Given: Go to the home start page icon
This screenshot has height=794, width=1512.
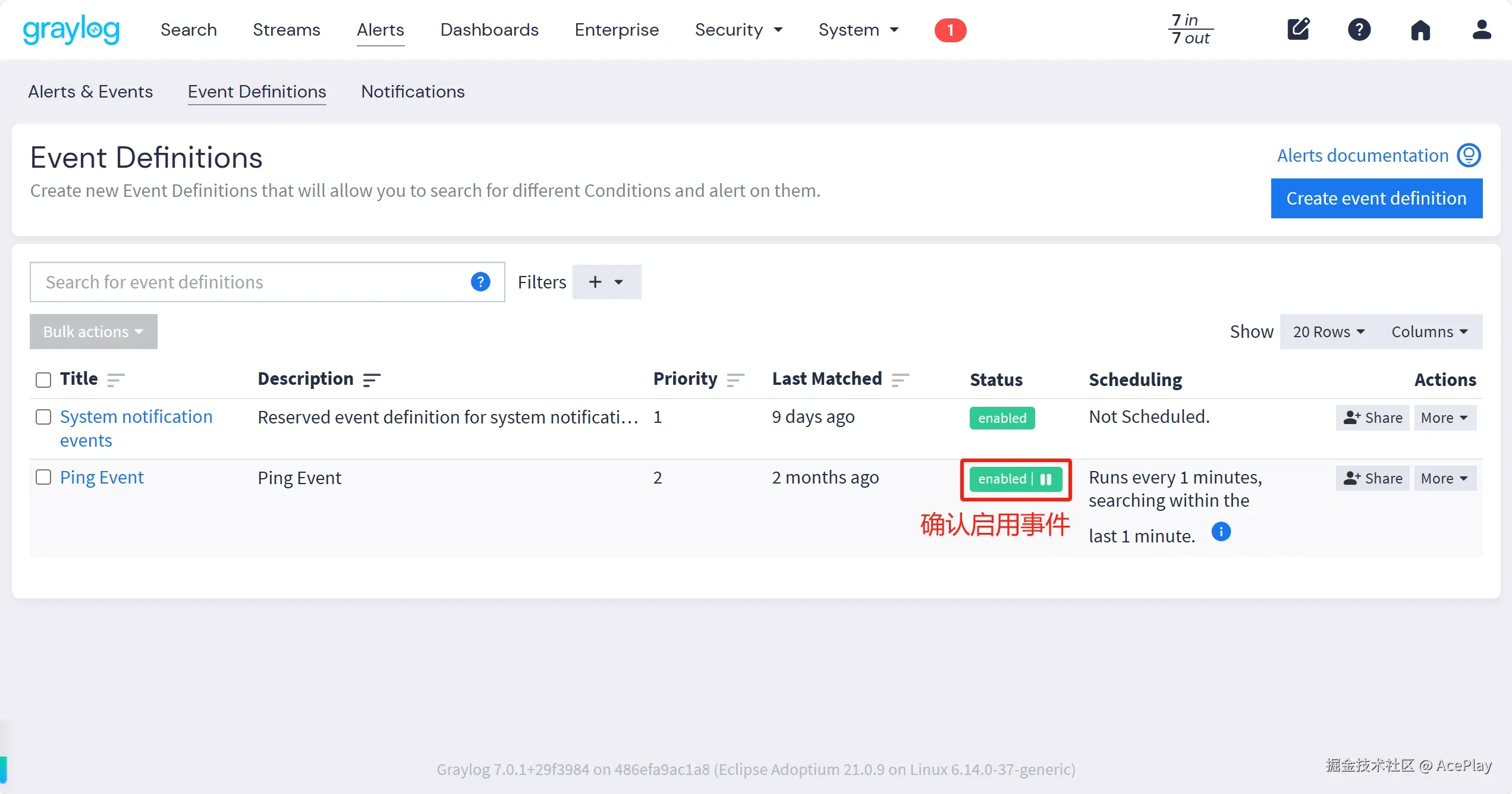Looking at the screenshot, I should (1420, 29).
